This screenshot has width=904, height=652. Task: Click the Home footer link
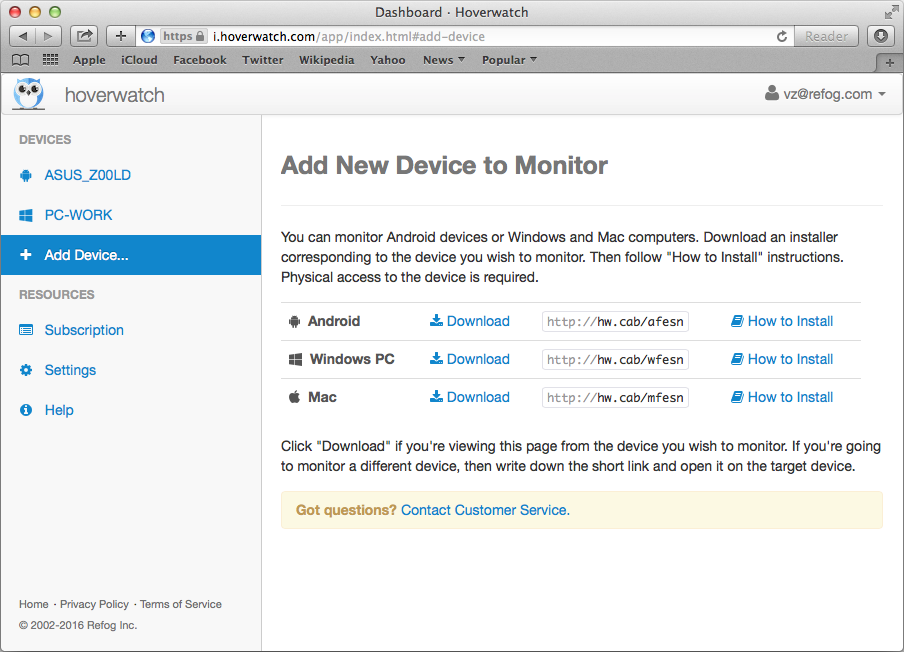[33, 604]
